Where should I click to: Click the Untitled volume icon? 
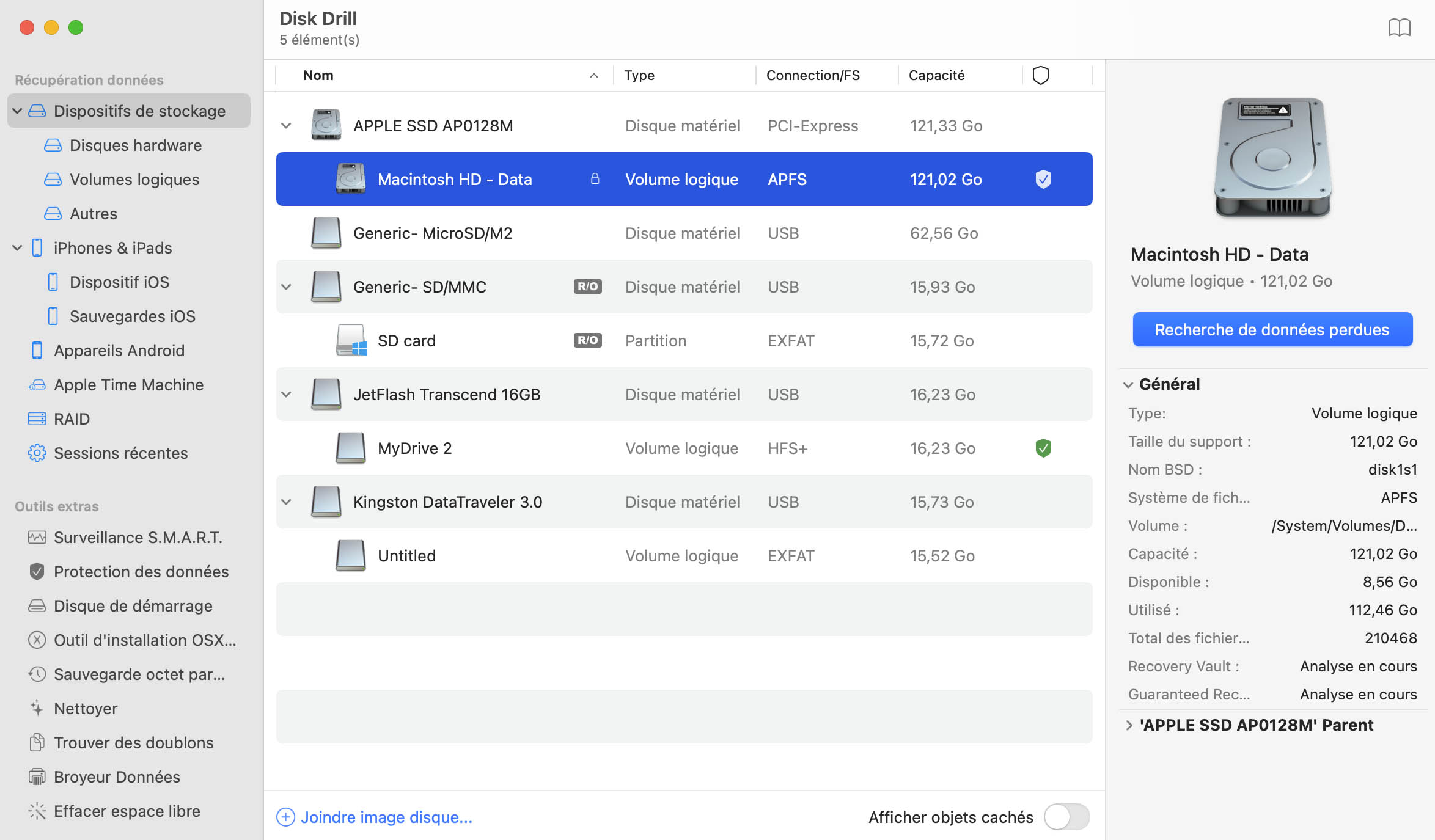[x=351, y=555]
